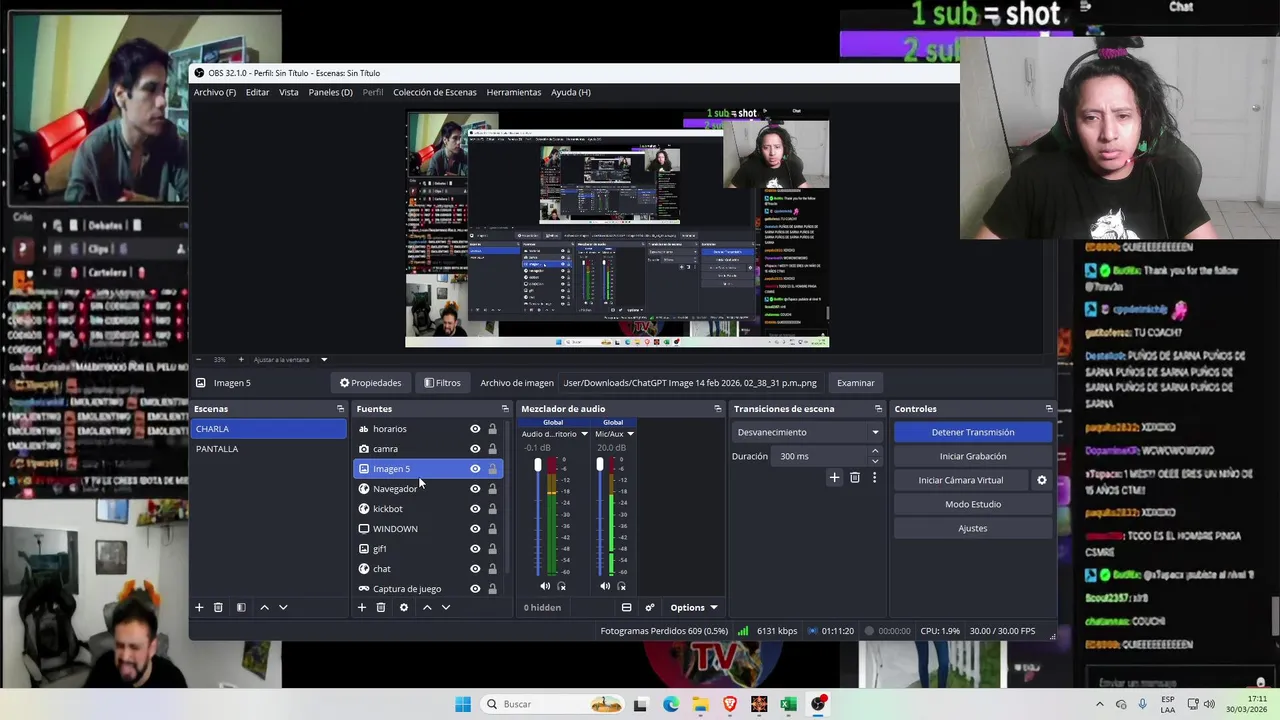1280x720 pixels.
Task: Open scene filters icon in Escenas panel
Action: (x=241, y=607)
